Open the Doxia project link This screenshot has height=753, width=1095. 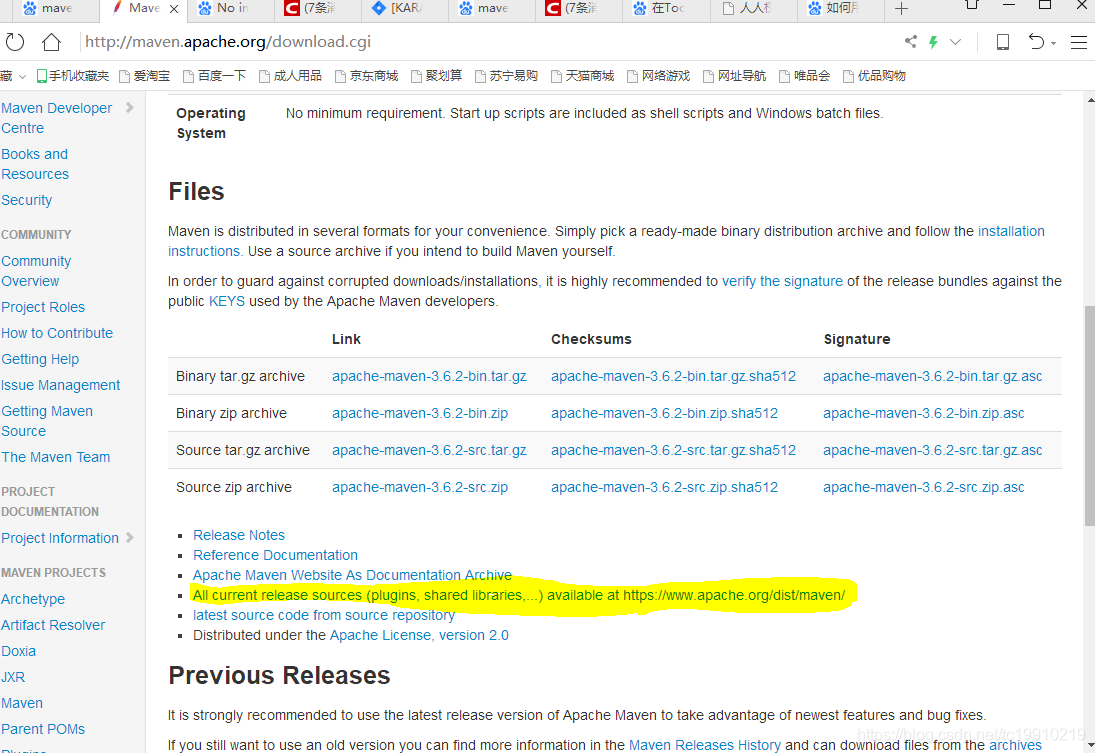18,651
